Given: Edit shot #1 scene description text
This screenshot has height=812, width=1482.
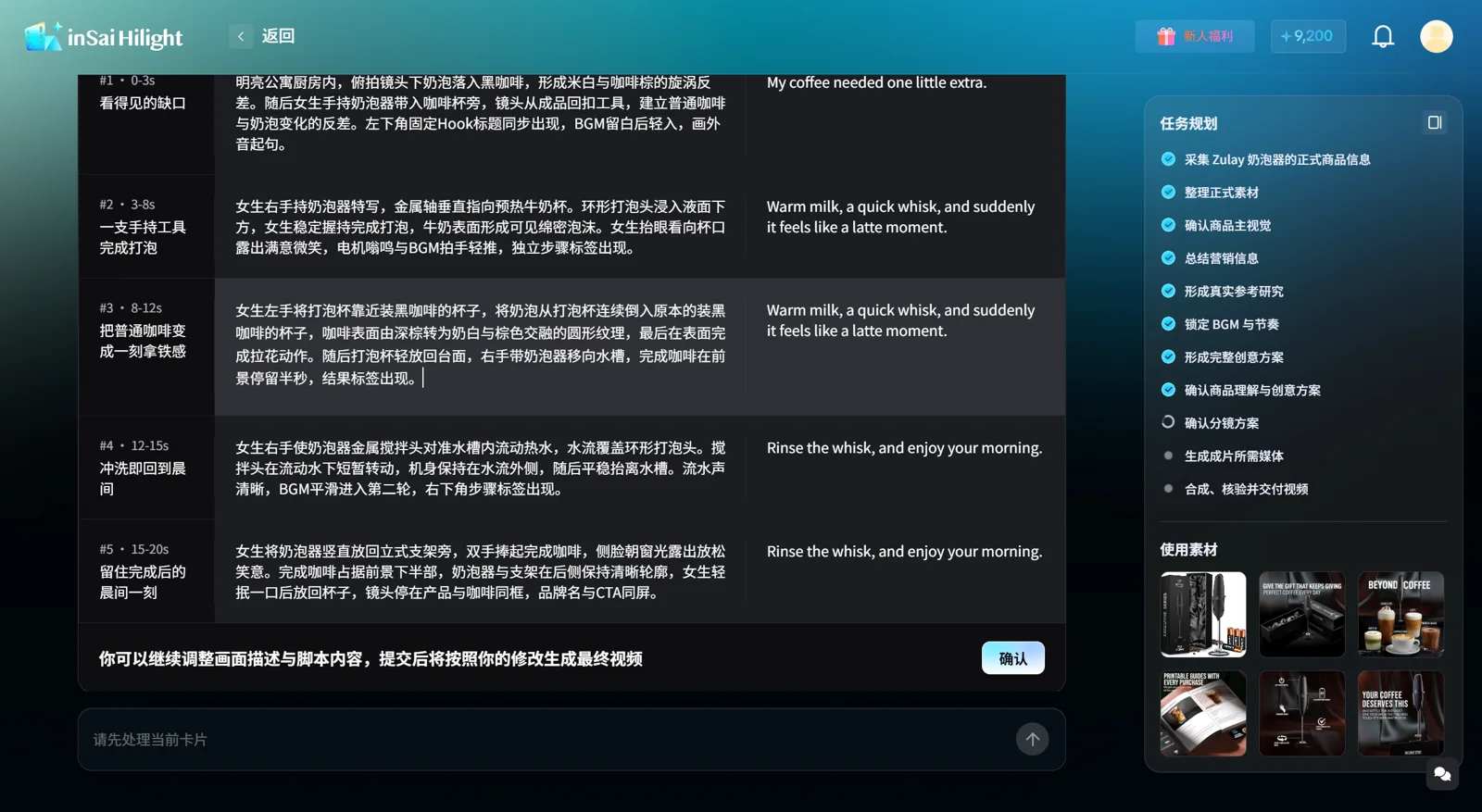Looking at the screenshot, I should pyautogui.click(x=480, y=113).
